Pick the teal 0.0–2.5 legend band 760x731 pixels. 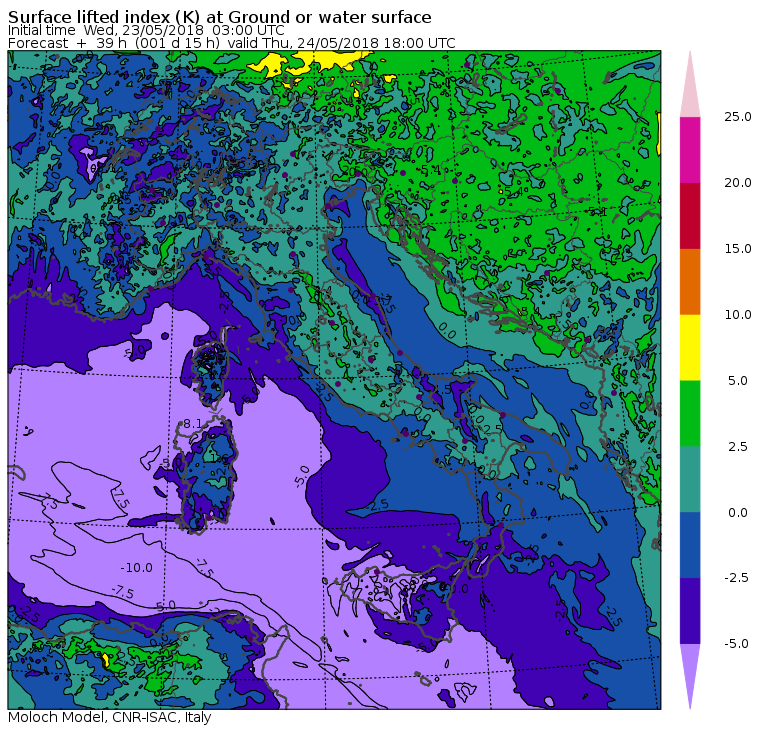tap(690, 479)
